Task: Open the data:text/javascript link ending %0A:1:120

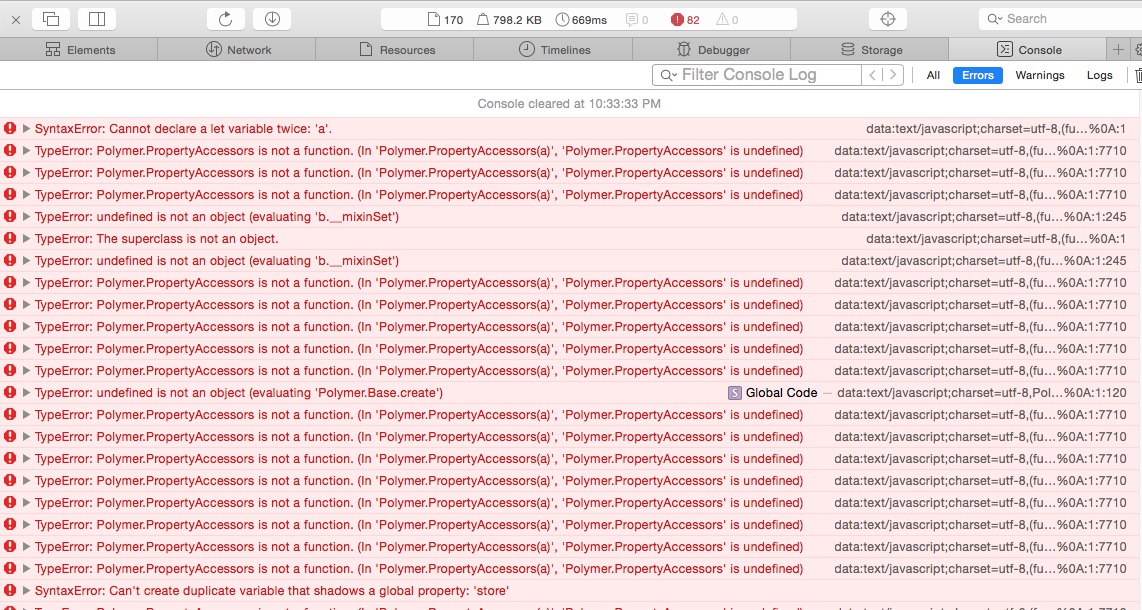Action: tap(982, 392)
